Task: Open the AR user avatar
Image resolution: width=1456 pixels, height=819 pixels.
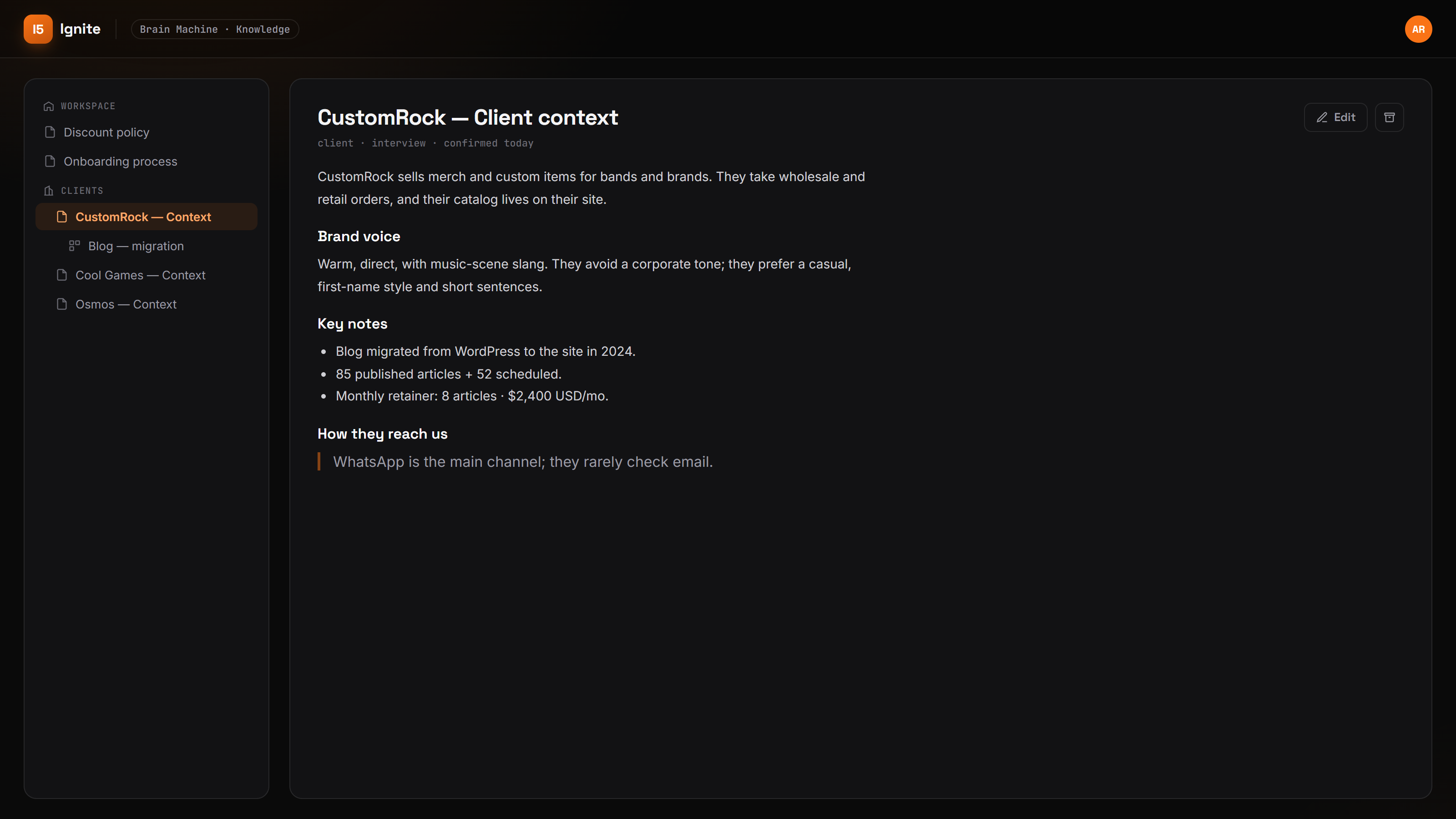Action: point(1418,29)
